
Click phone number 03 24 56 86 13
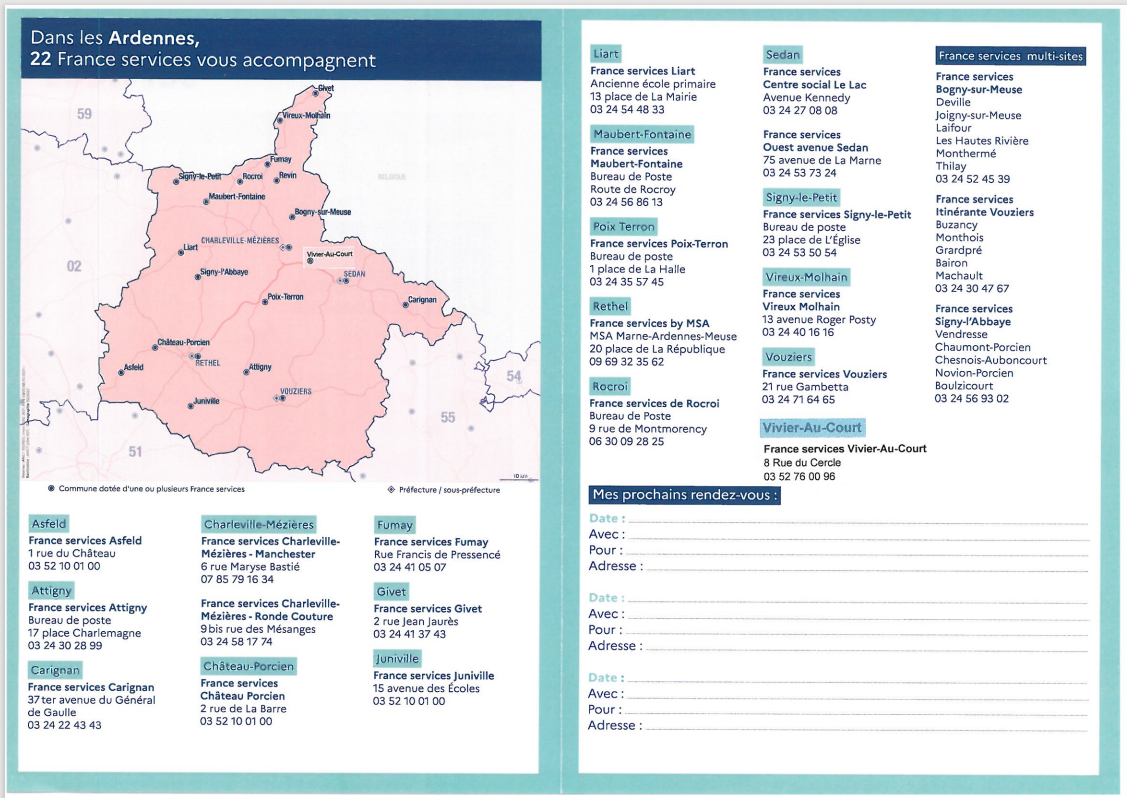(x=627, y=202)
